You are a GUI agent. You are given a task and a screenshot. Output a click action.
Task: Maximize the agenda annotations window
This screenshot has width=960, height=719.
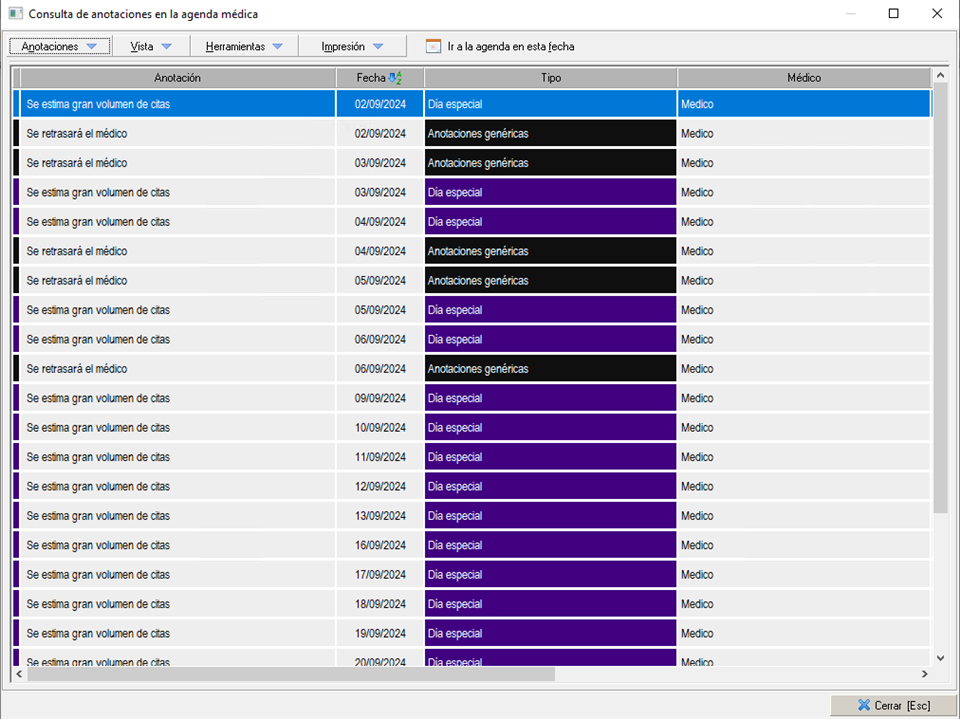(x=893, y=14)
